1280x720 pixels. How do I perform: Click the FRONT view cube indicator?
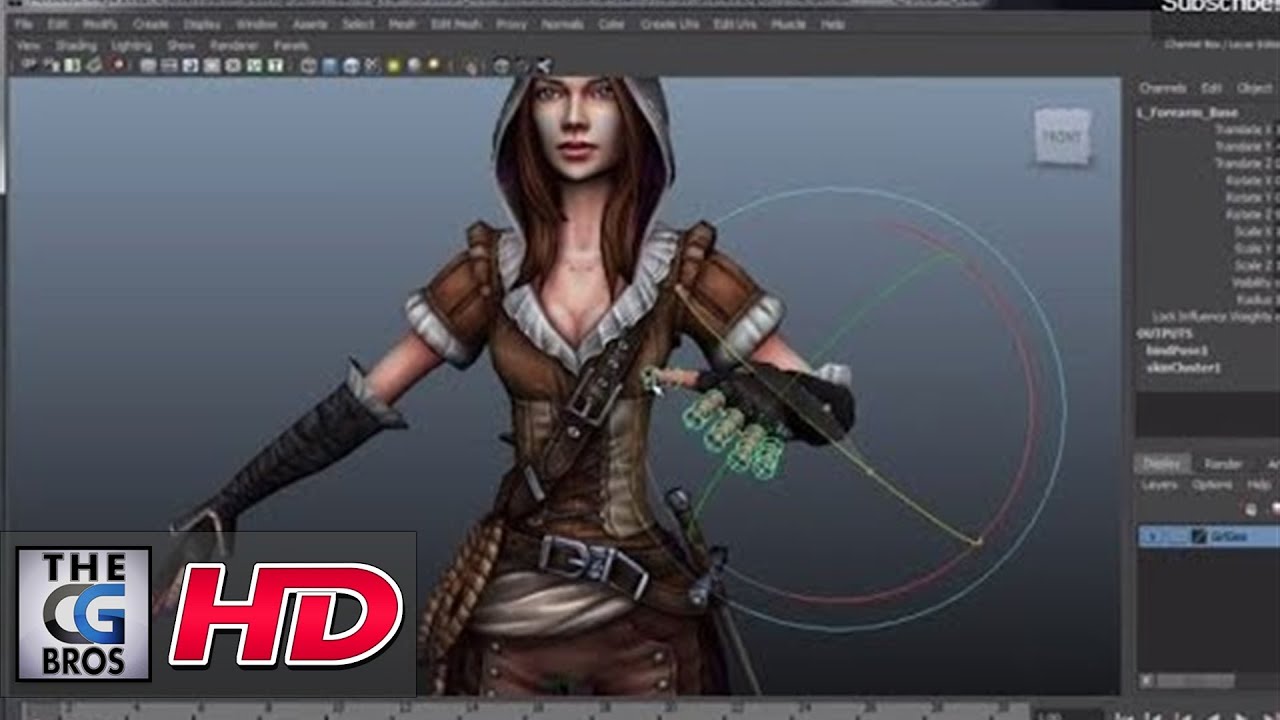(x=1063, y=135)
